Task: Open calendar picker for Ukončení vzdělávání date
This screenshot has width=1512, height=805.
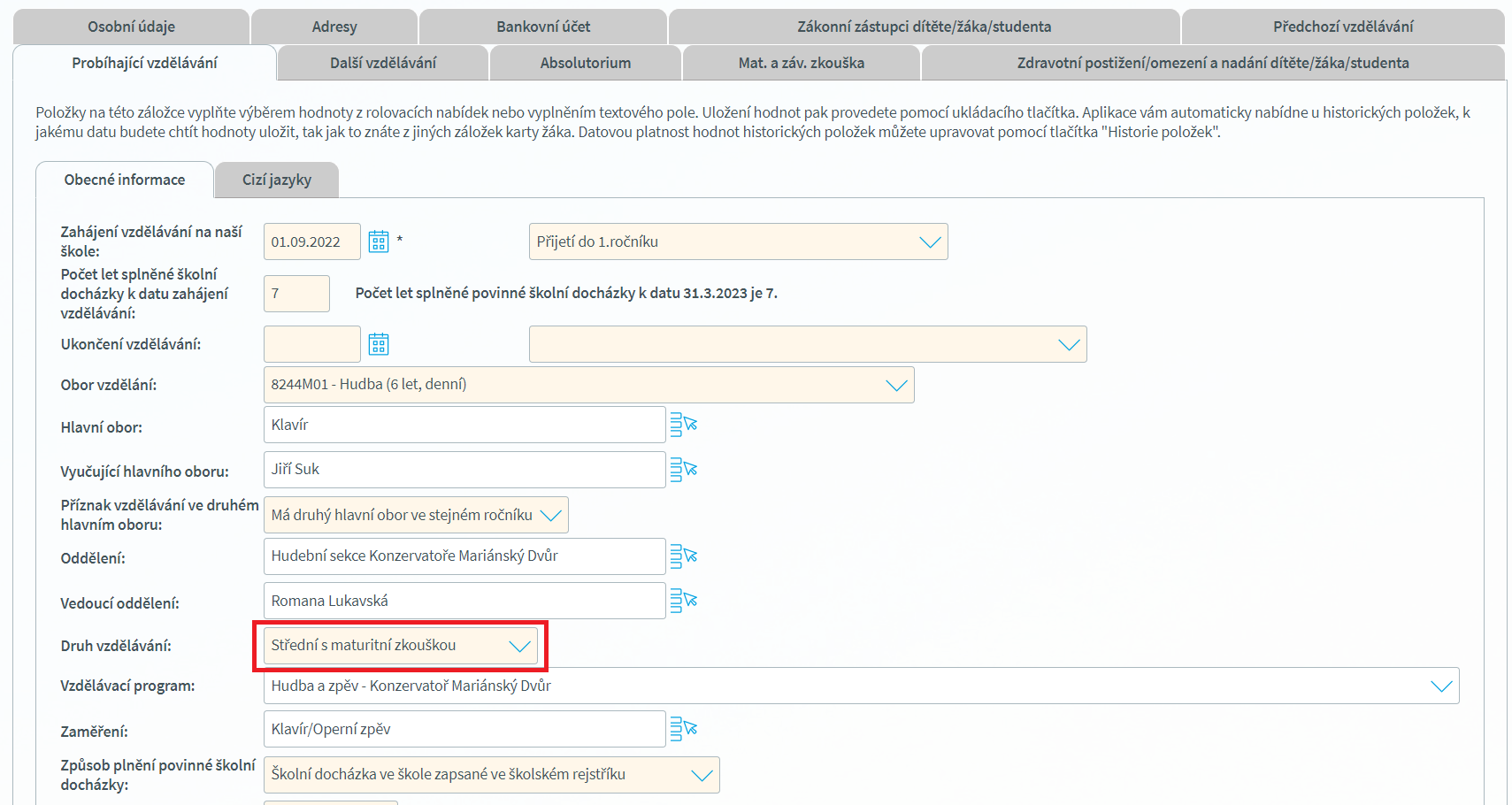Action: click(x=379, y=344)
